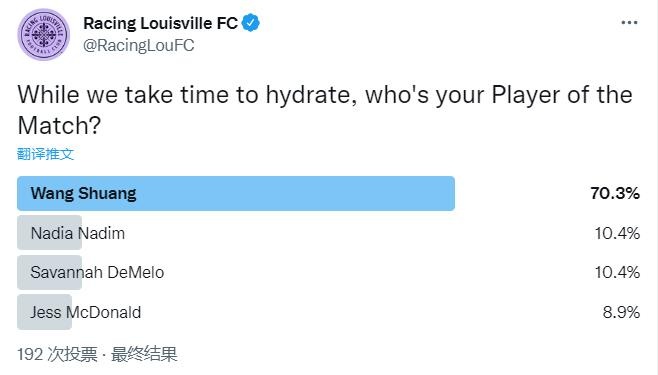Open the @RacingLouFC handle link
The image size is (658, 375).
pos(138,45)
